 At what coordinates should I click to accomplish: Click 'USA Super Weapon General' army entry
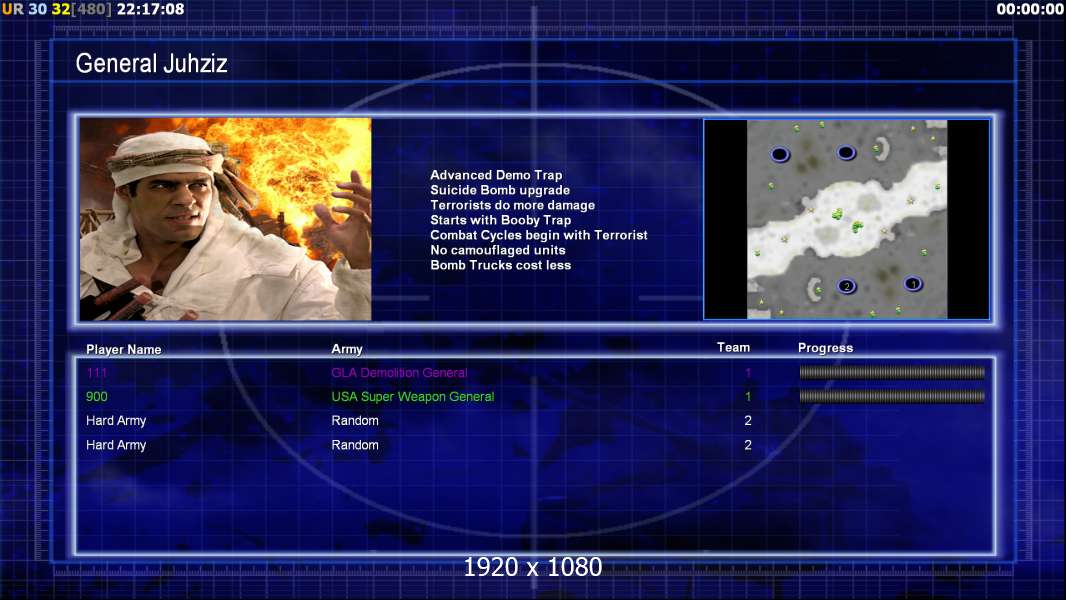(x=413, y=396)
